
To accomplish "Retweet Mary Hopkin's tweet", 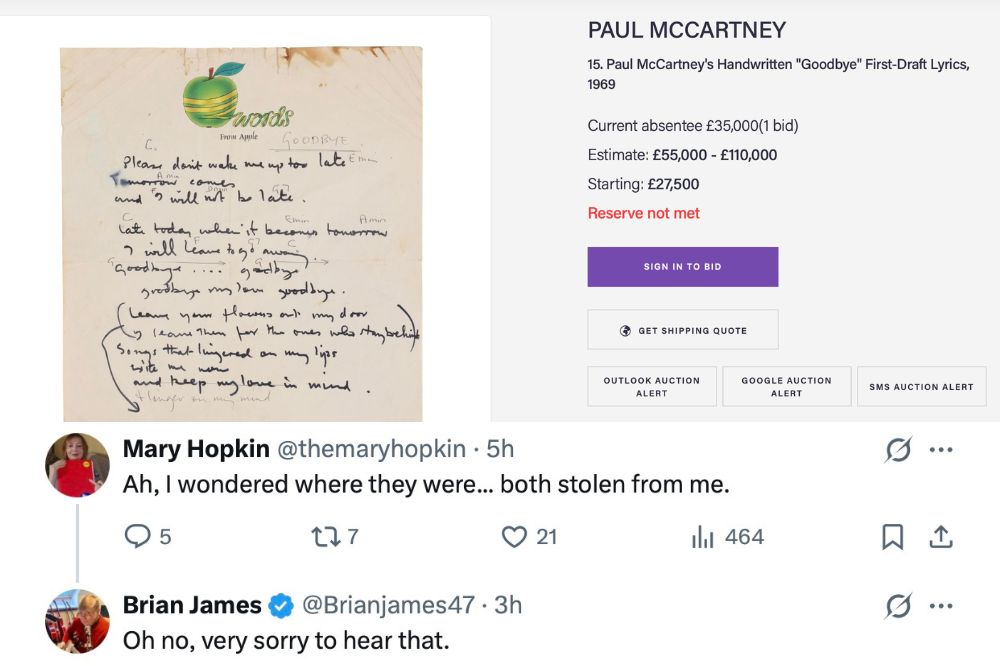I will click(327, 537).
